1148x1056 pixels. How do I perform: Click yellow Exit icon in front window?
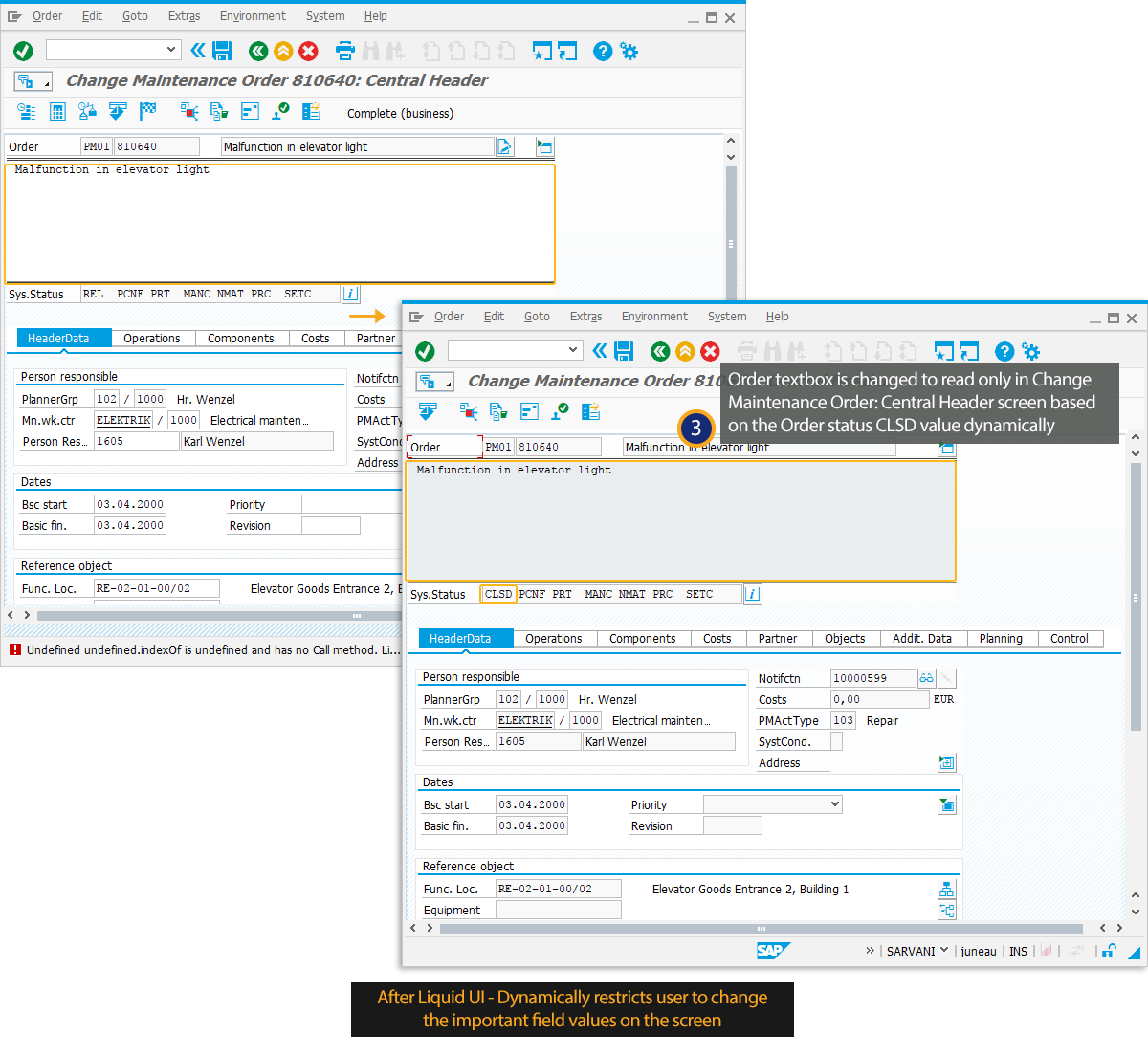(x=685, y=351)
